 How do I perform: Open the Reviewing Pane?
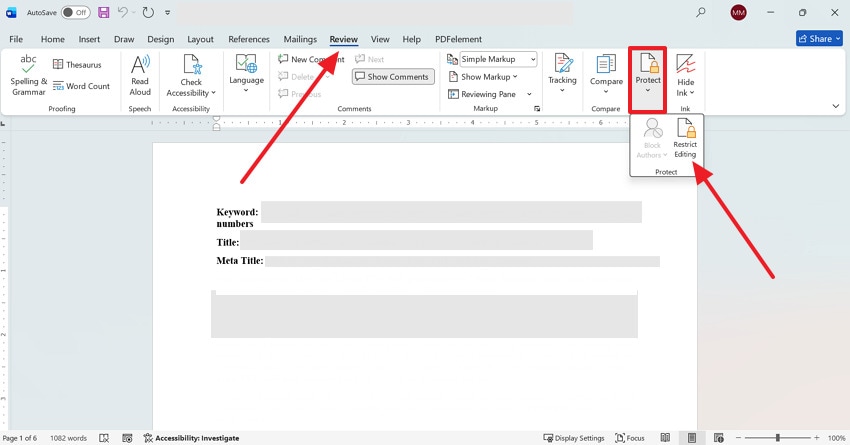click(482, 94)
